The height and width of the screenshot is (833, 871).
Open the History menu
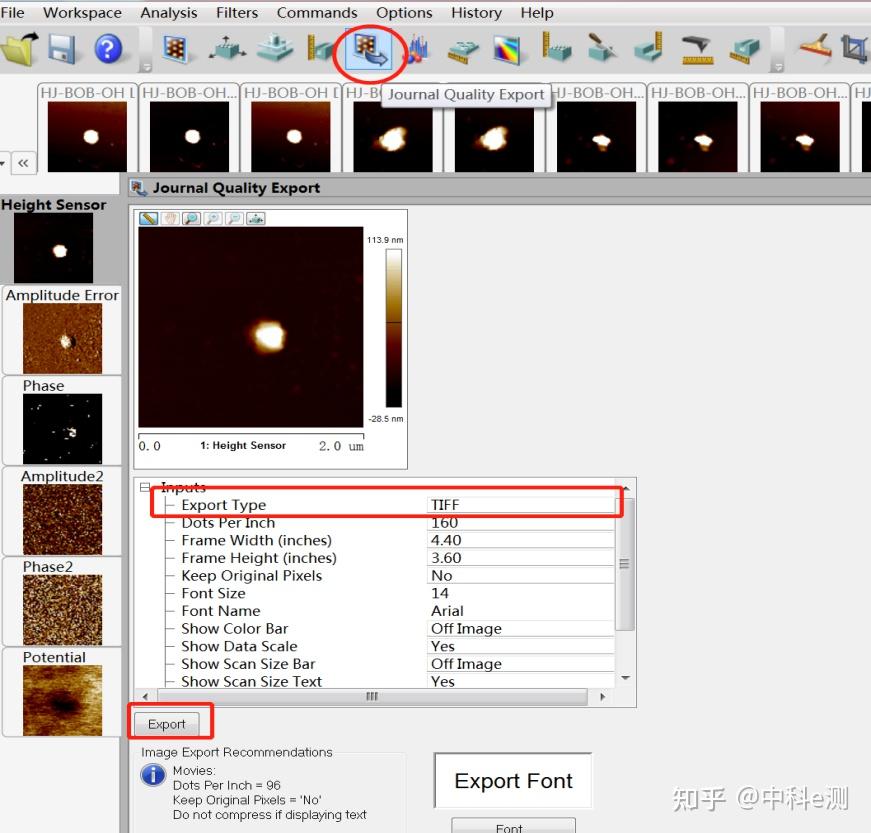[477, 12]
